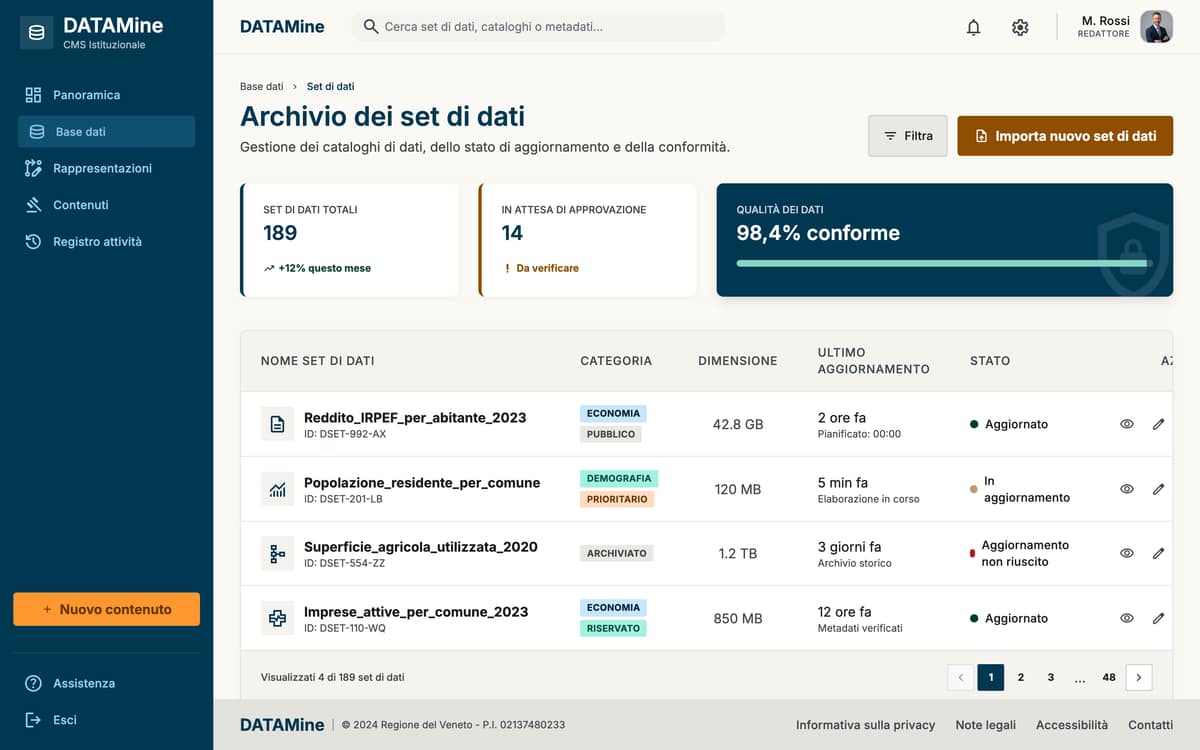The height and width of the screenshot is (750, 1200).
Task: Click Da verificare warning text
Action: click(547, 268)
